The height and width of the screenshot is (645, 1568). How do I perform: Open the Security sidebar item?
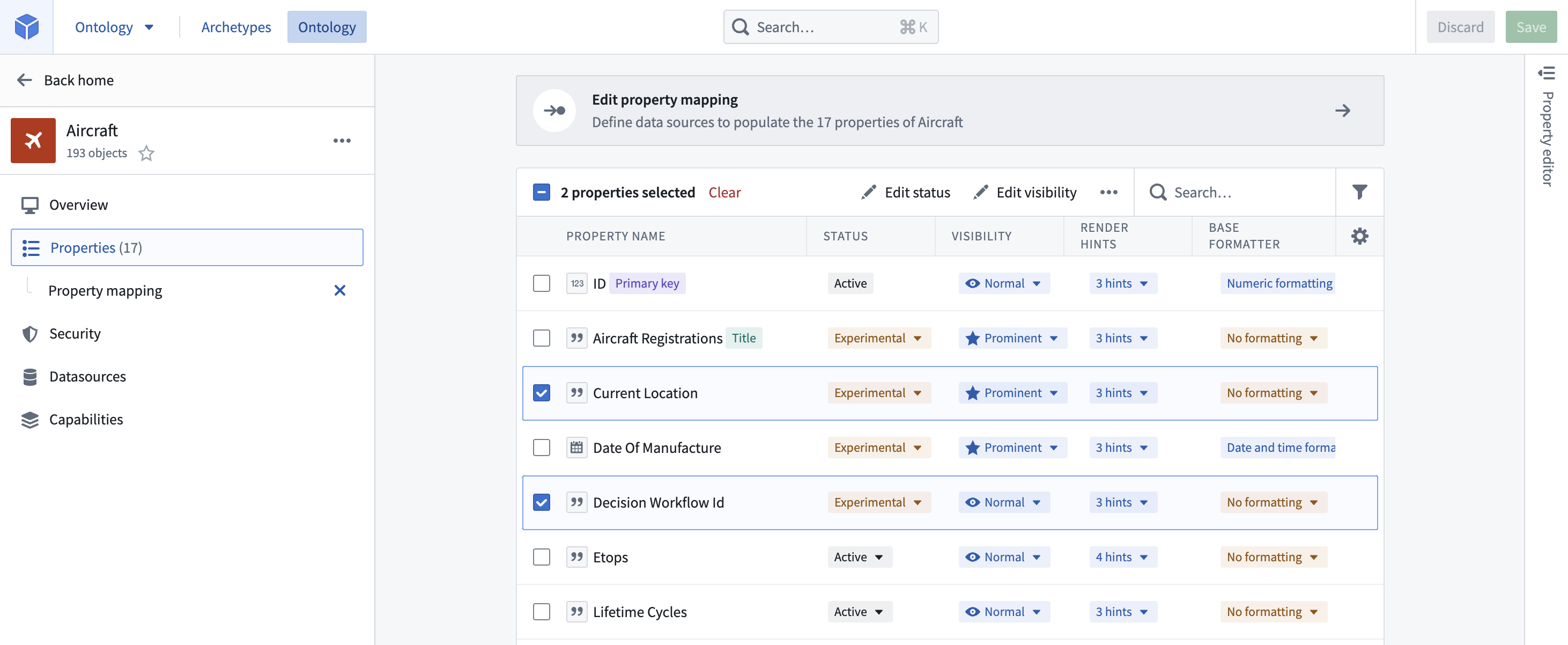187,333
